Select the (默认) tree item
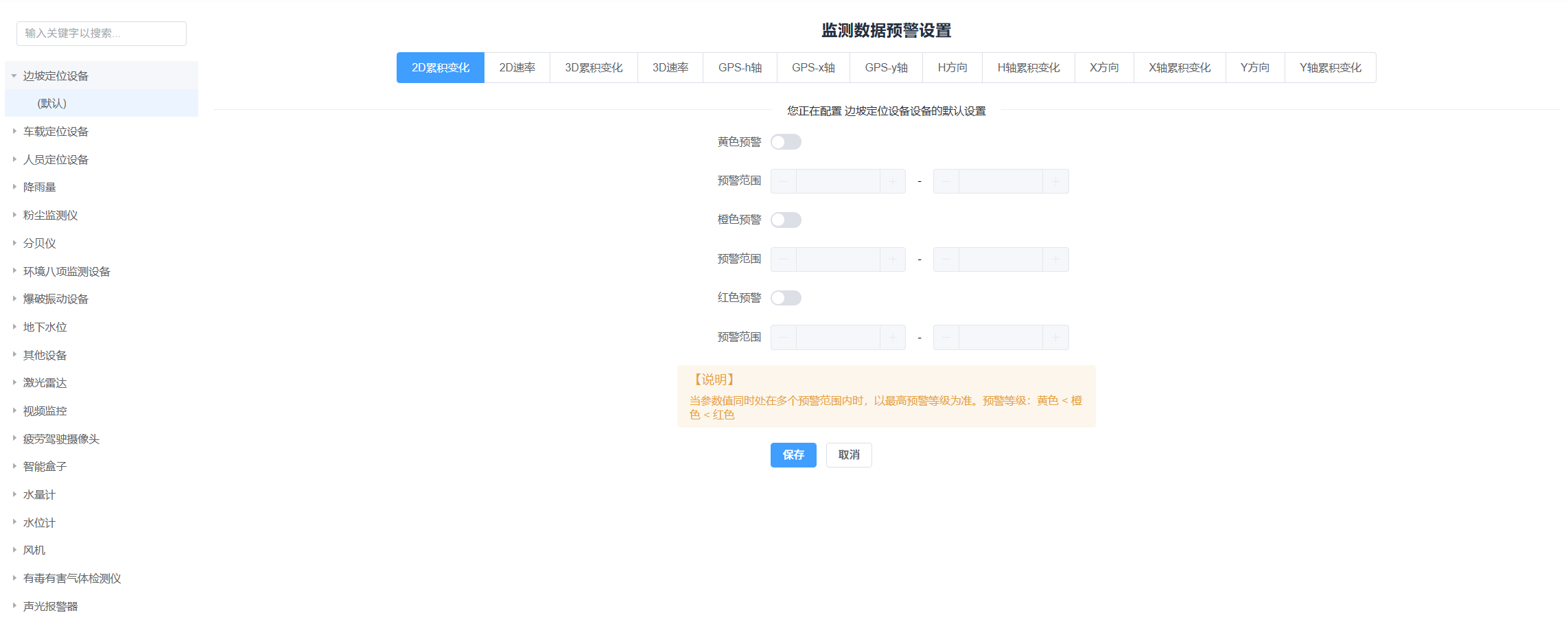This screenshot has width=1568, height=624. (x=52, y=104)
